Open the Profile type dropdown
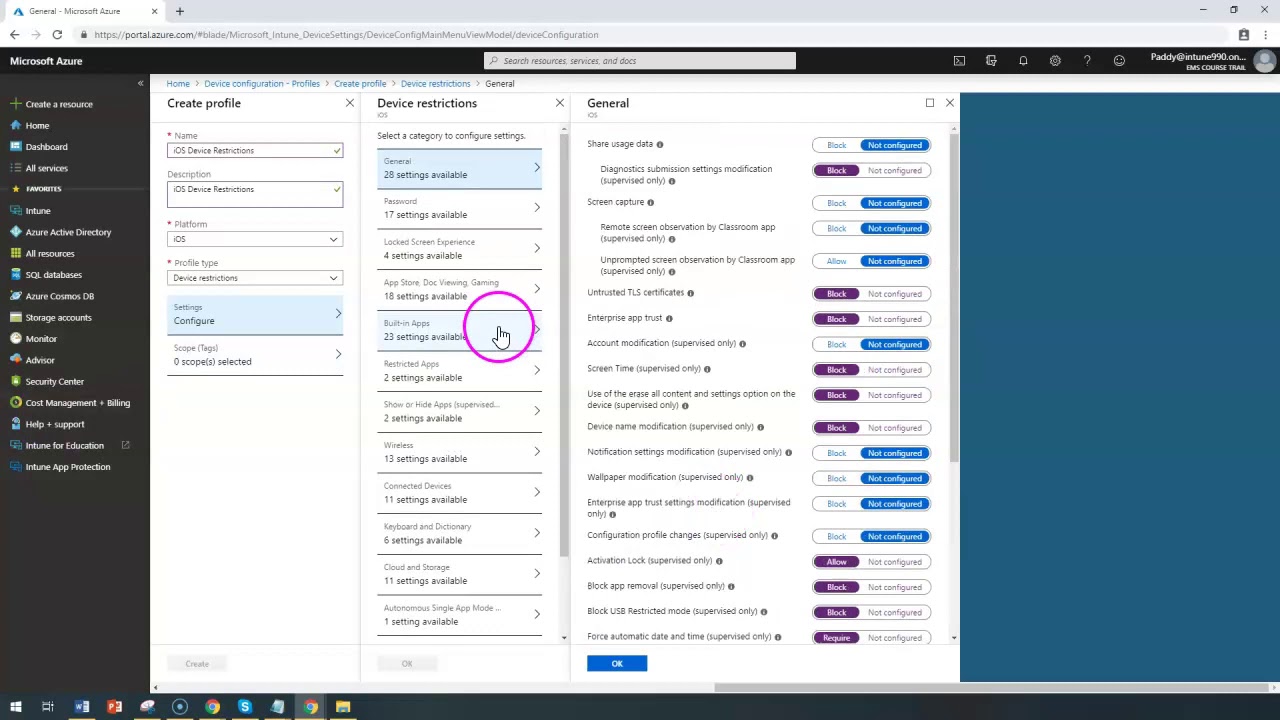 [255, 278]
